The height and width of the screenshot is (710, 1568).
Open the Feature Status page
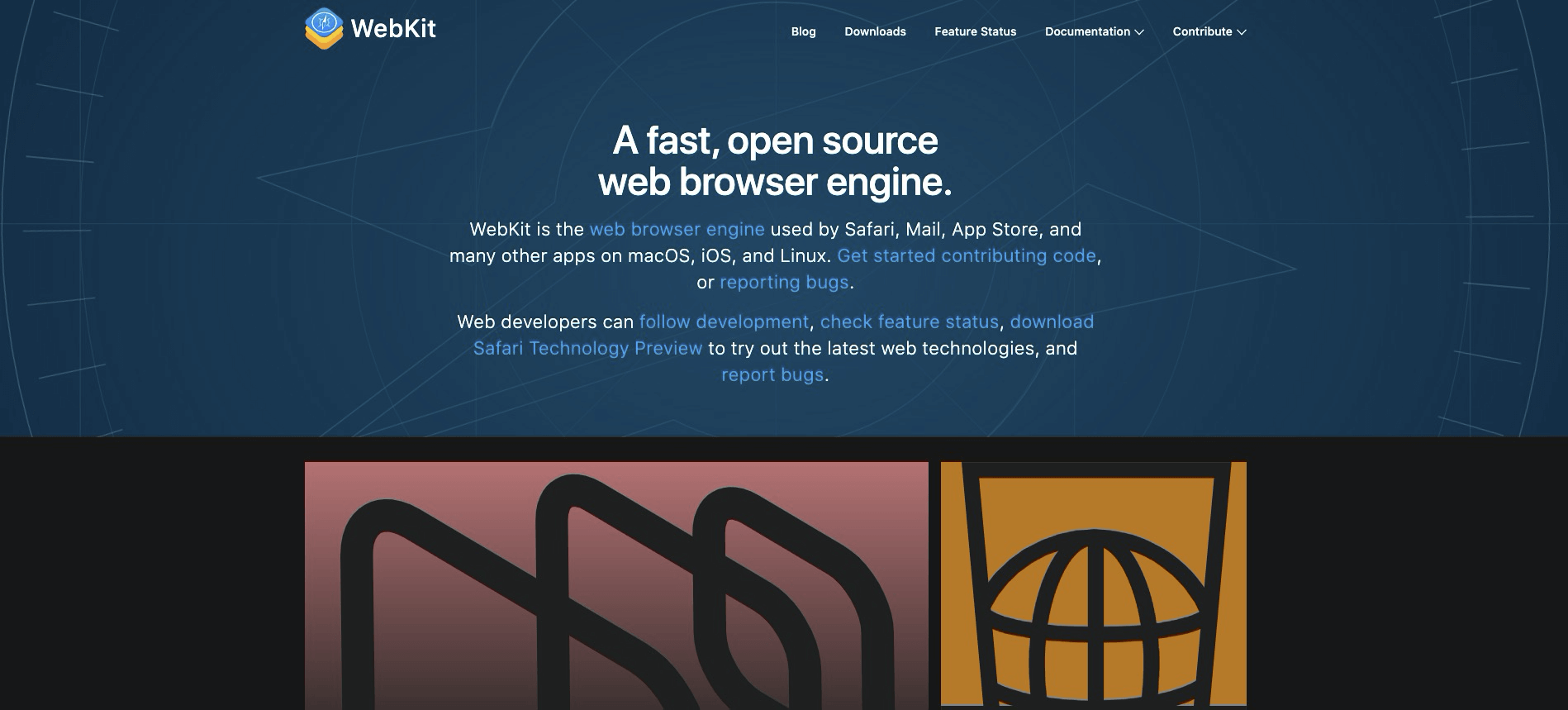(x=975, y=31)
